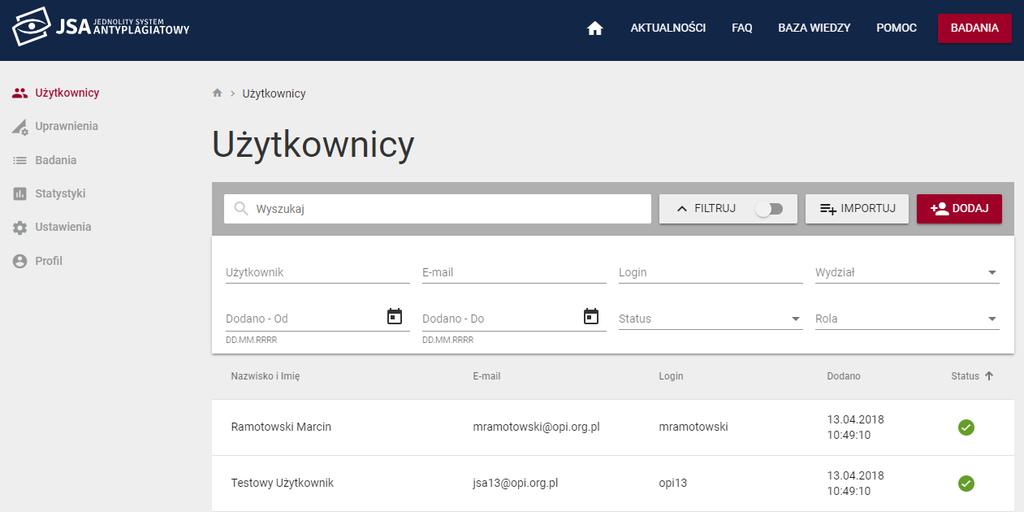Click email jsa13@opi.org.pl
Viewport: 1024px width, 512px height.
click(x=515, y=483)
